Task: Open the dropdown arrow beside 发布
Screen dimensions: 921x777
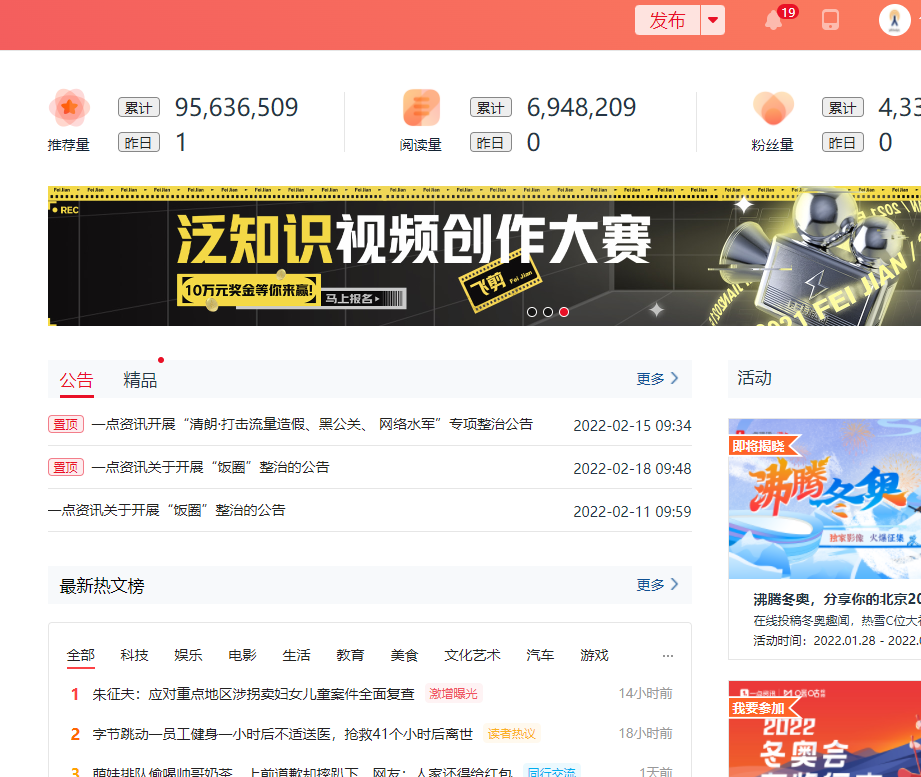Action: click(x=712, y=19)
